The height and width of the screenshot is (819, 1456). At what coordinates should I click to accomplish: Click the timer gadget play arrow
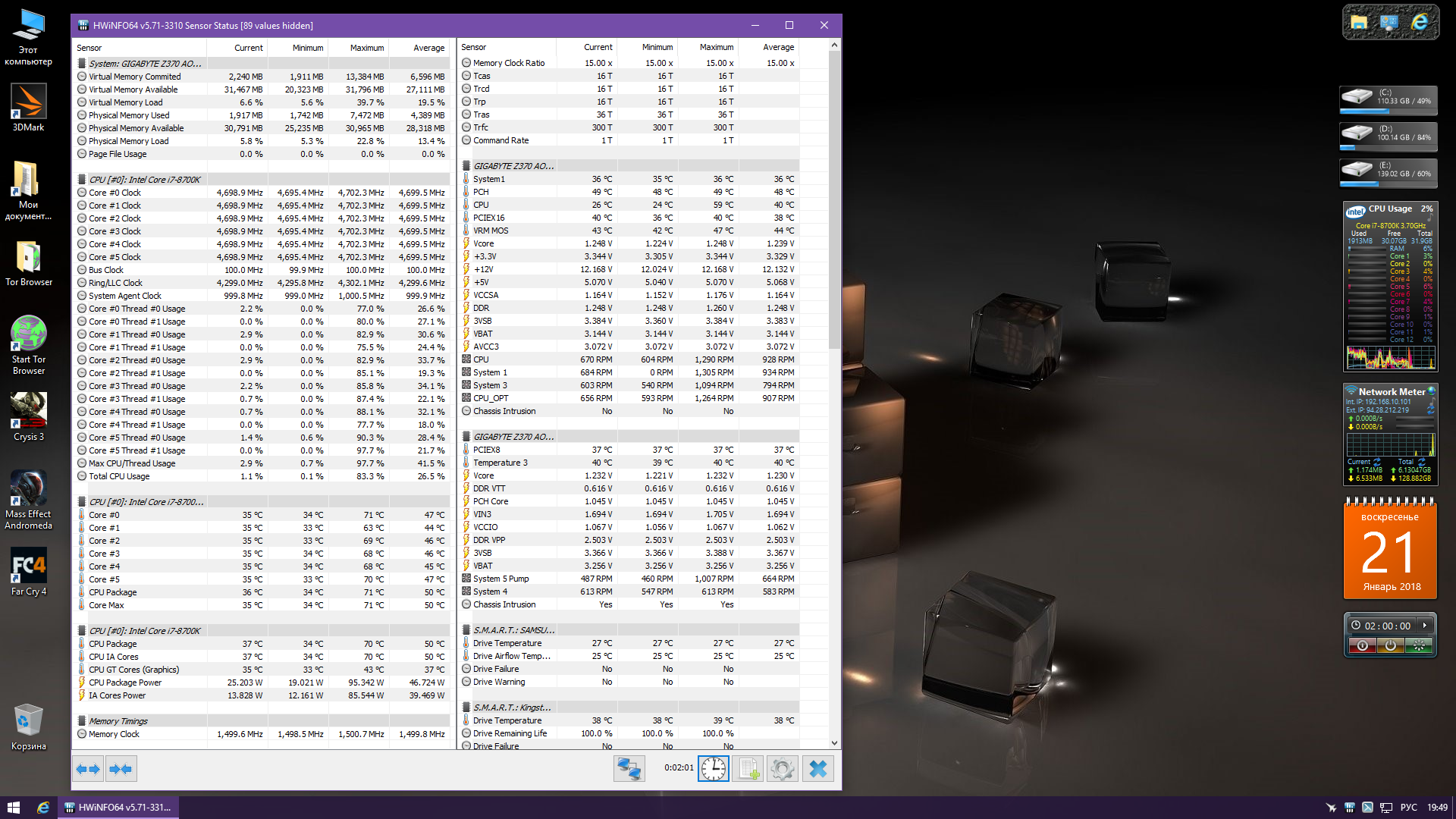(1425, 626)
